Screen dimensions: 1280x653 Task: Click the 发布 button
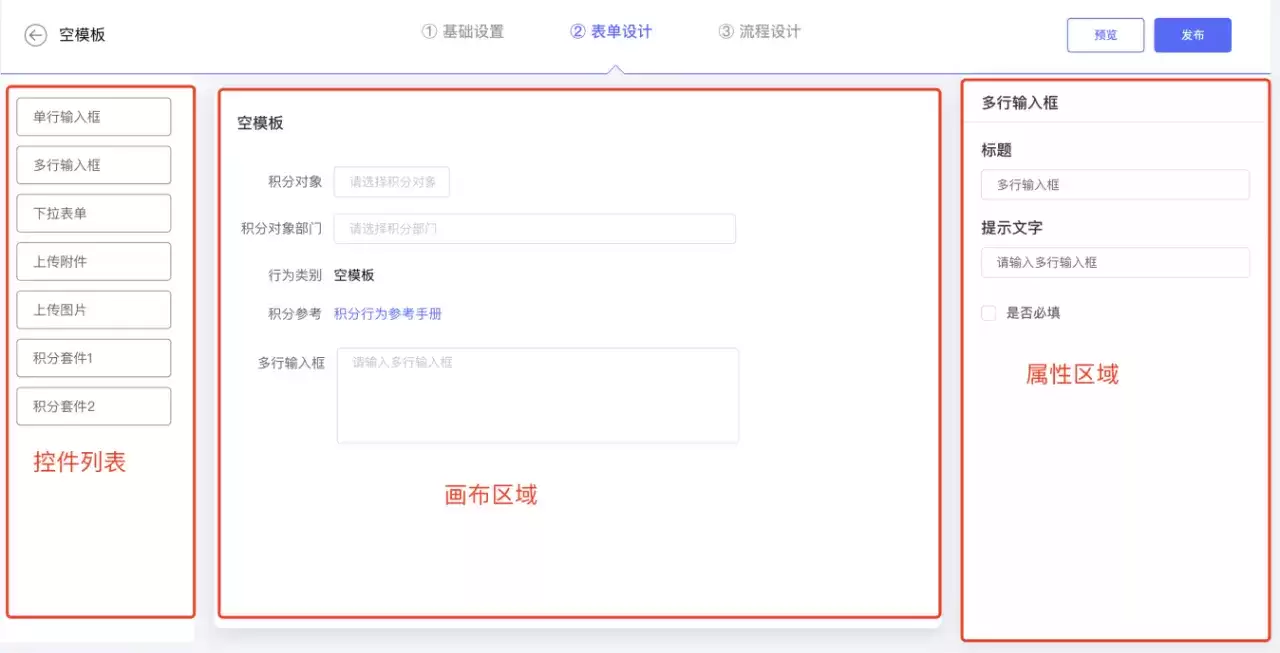pyautogui.click(x=1192, y=35)
